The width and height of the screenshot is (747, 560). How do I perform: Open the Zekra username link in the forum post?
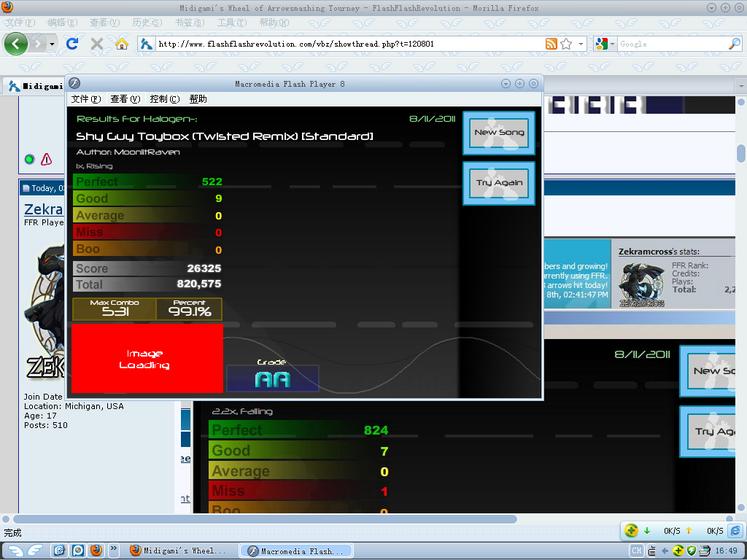coord(43,209)
